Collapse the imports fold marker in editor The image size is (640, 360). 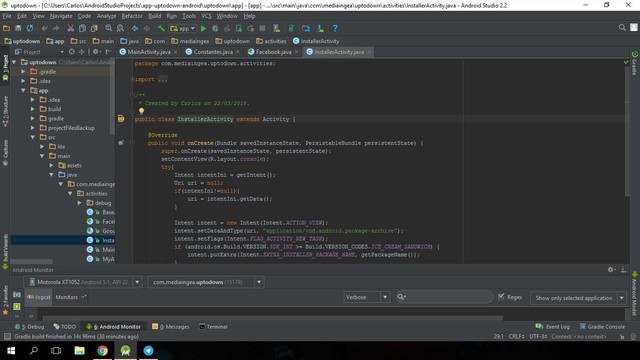[x=132, y=79]
